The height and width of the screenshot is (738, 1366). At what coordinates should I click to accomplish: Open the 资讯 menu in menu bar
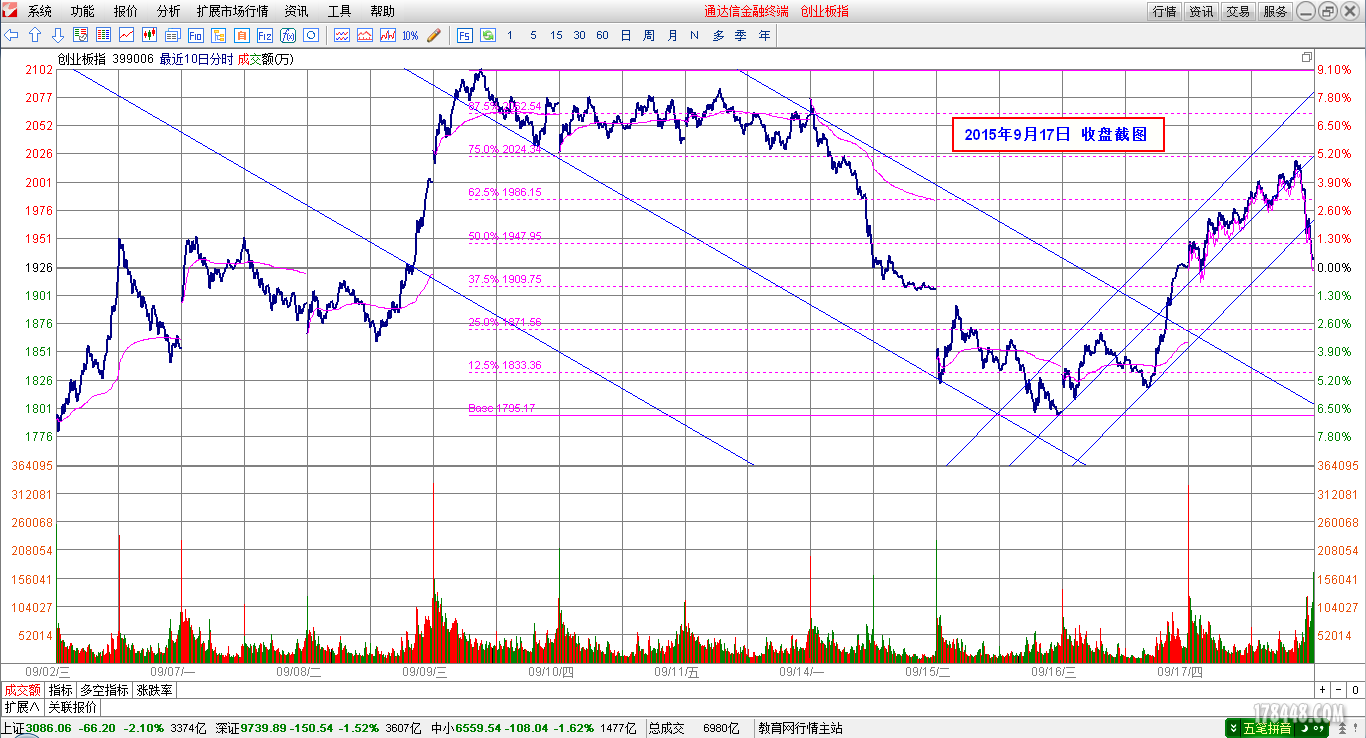296,11
